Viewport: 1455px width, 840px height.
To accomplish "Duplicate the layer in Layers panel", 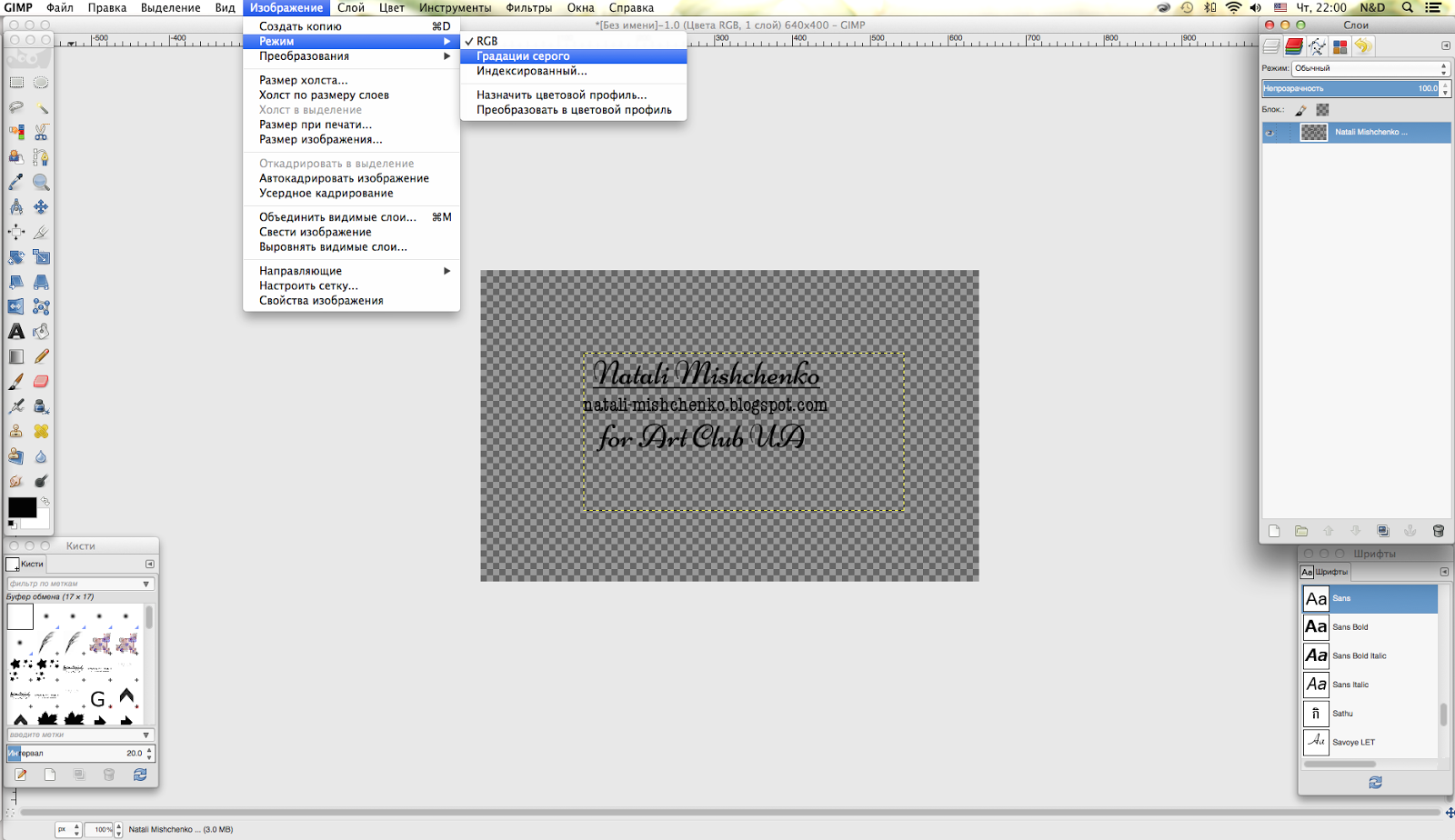I will click(1383, 531).
